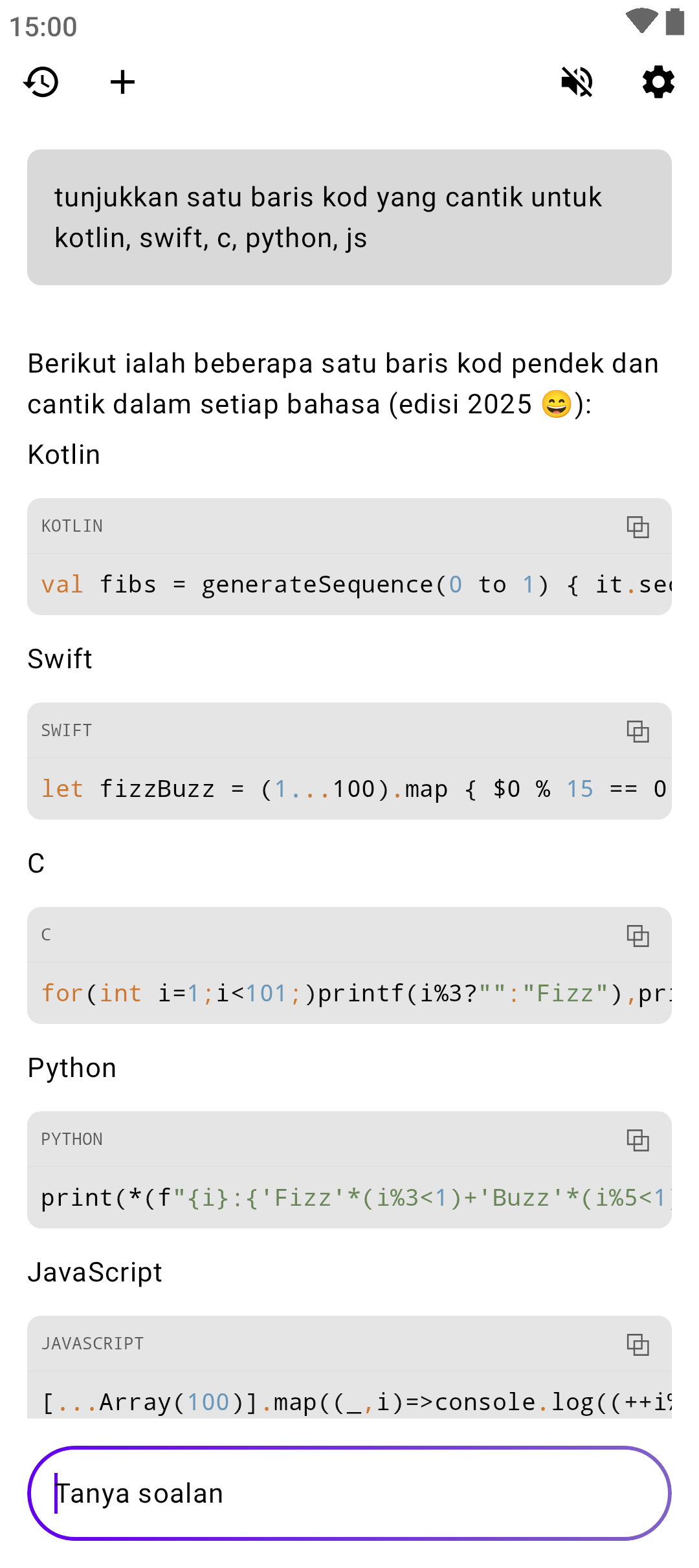Tap the "Tanya soalan" input field

[x=349, y=1493]
